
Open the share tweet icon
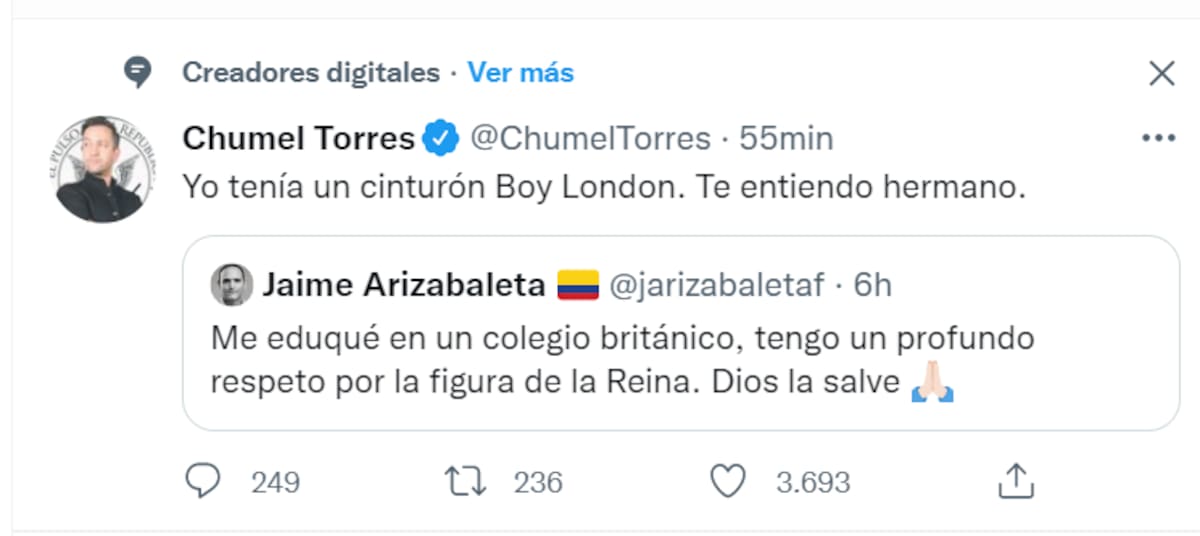[1016, 482]
